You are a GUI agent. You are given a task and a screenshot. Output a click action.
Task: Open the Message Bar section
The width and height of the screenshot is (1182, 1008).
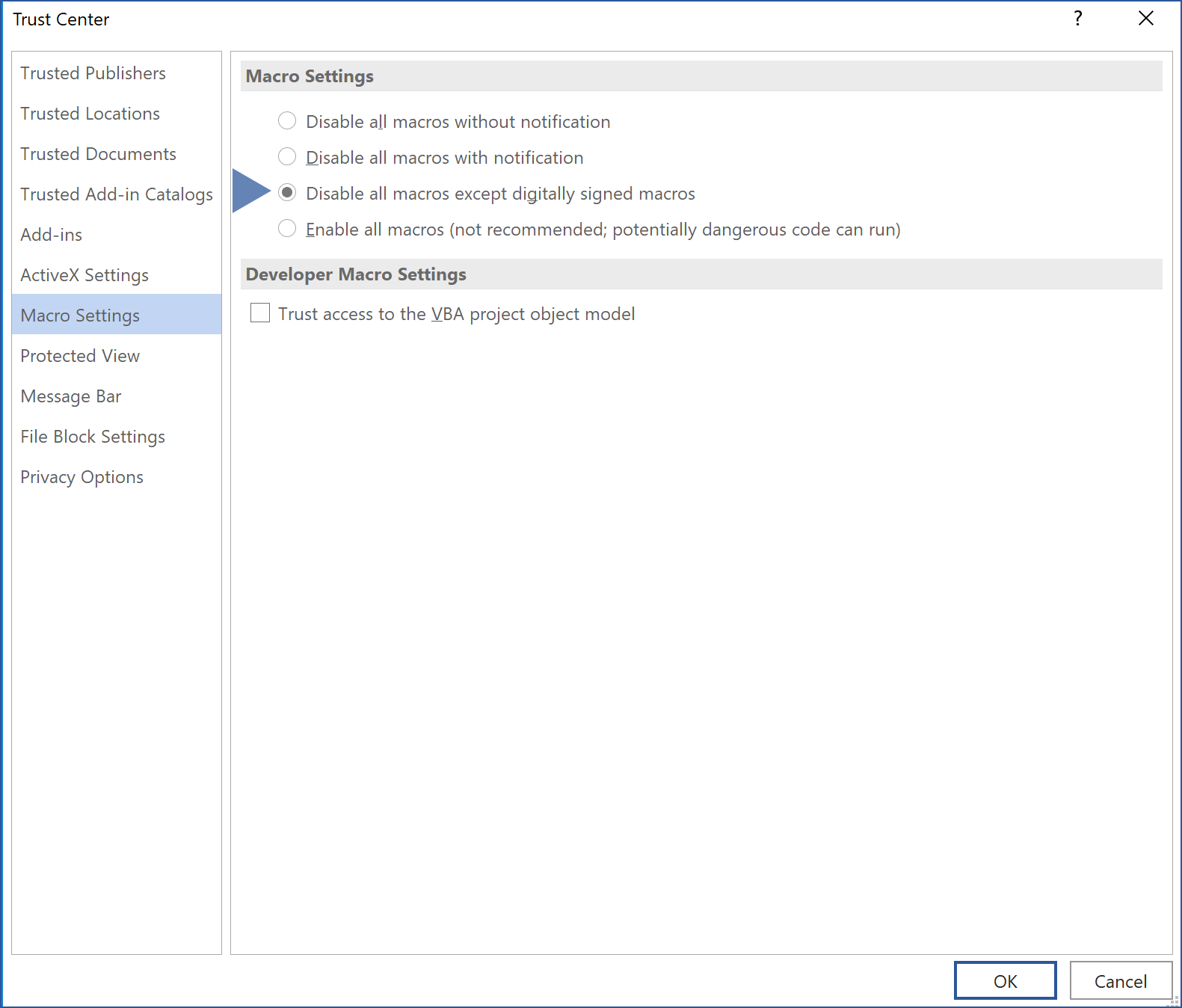pos(71,396)
